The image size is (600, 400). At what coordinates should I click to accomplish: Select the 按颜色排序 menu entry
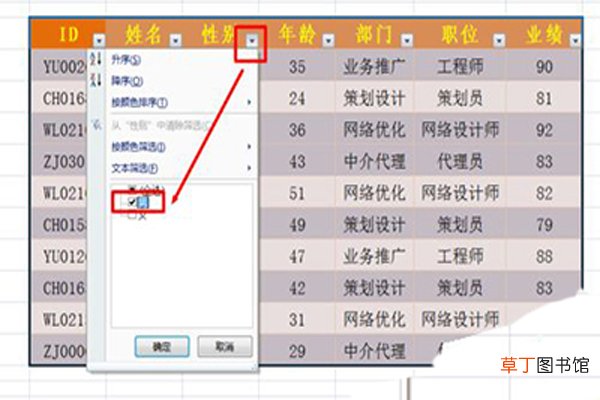coord(139,102)
